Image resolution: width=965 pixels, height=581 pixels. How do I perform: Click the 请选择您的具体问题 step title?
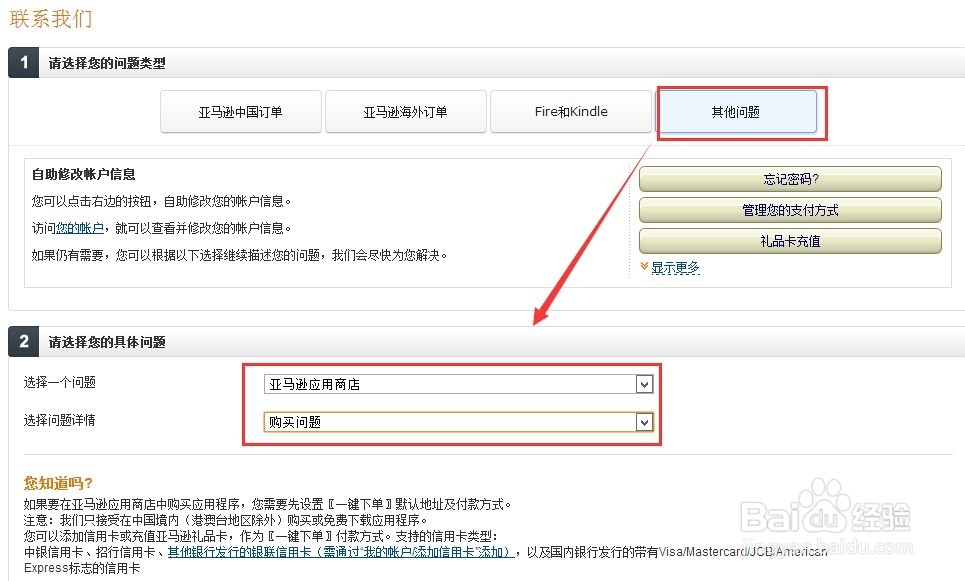[x=107, y=342]
